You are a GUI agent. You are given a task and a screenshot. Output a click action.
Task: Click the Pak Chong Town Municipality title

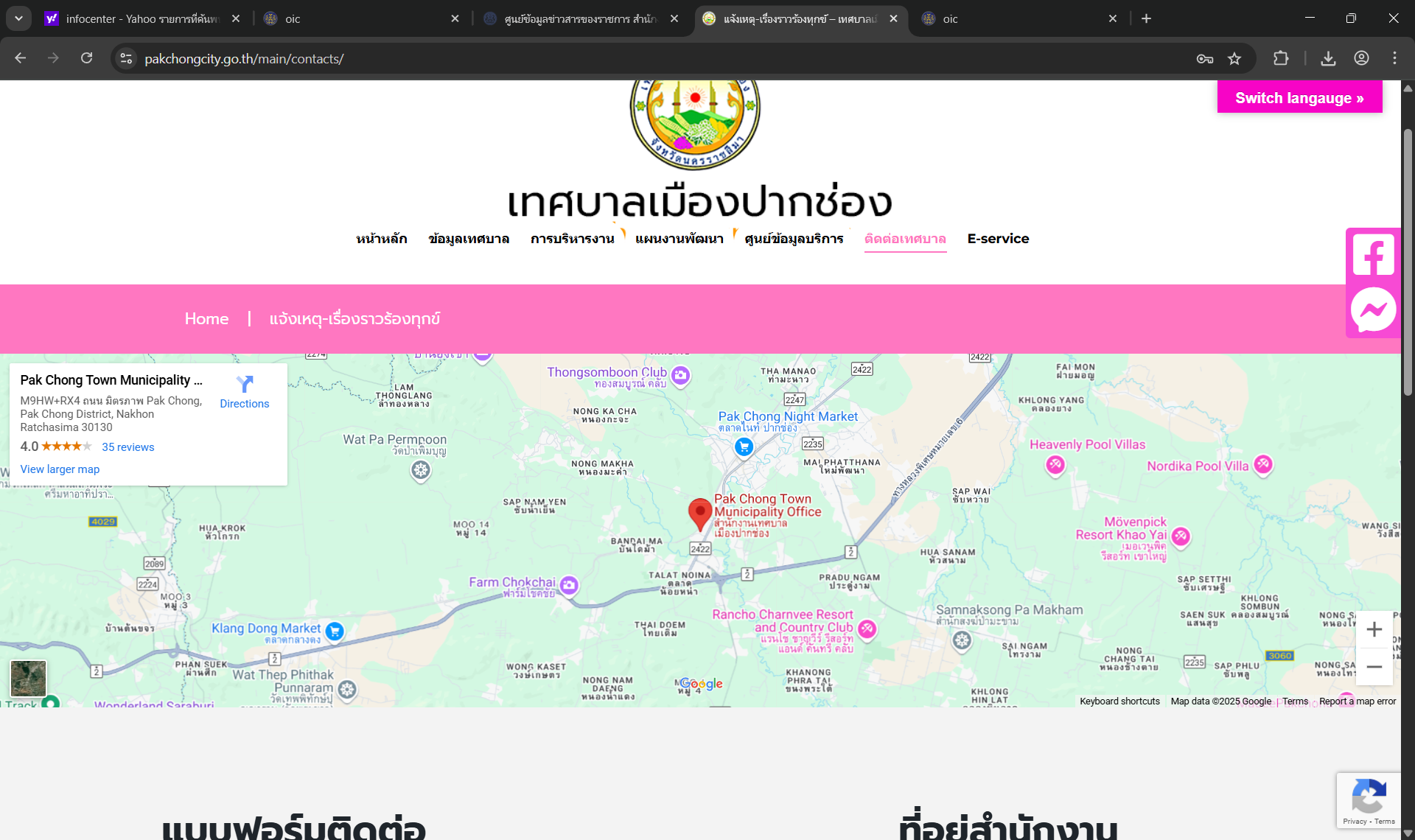pos(111,380)
